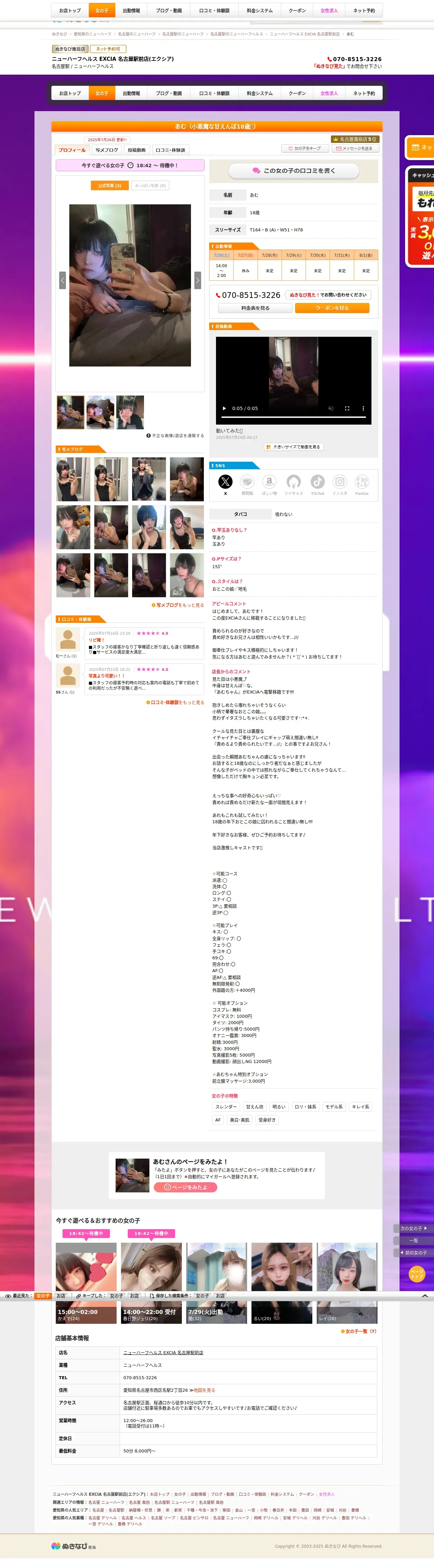Go to 次の女の子 arrow button

(x=414, y=1228)
